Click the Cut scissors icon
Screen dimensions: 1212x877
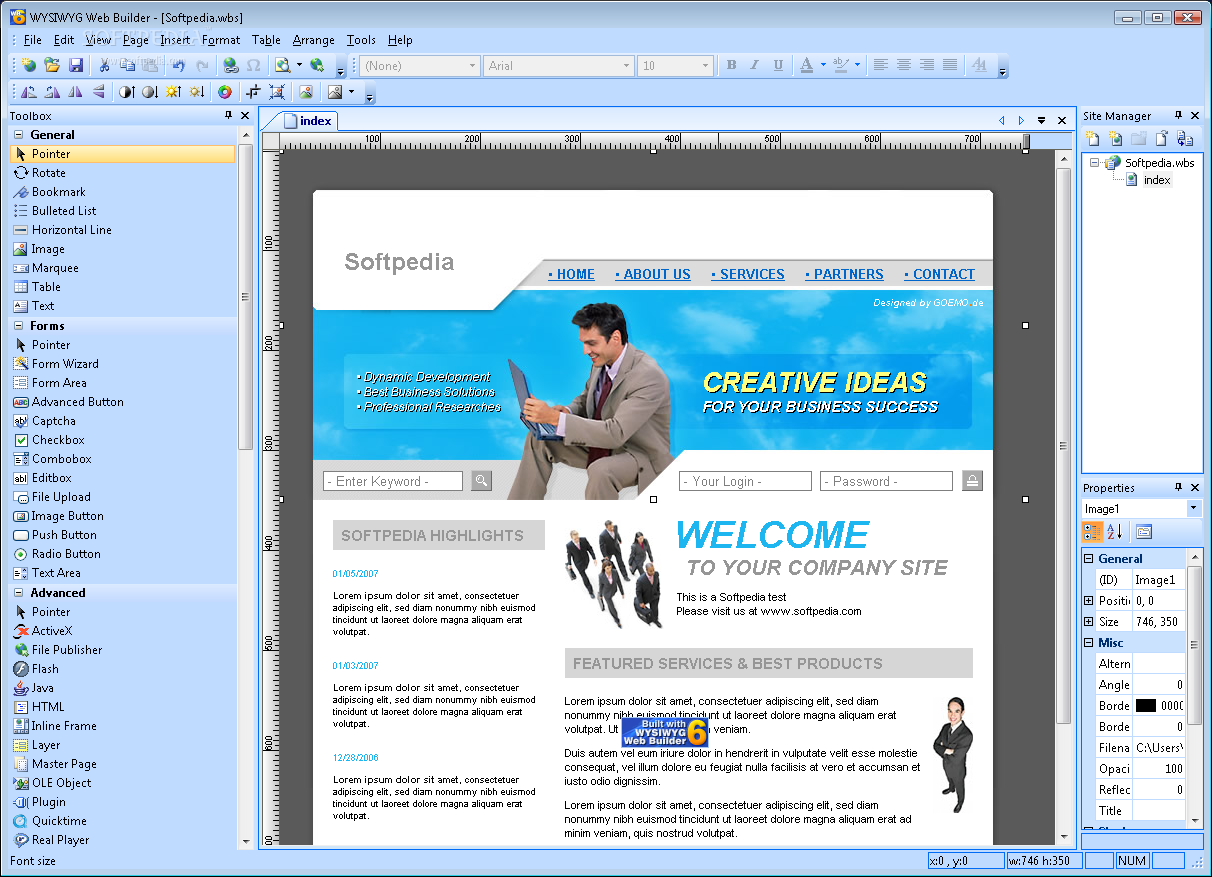coord(104,65)
